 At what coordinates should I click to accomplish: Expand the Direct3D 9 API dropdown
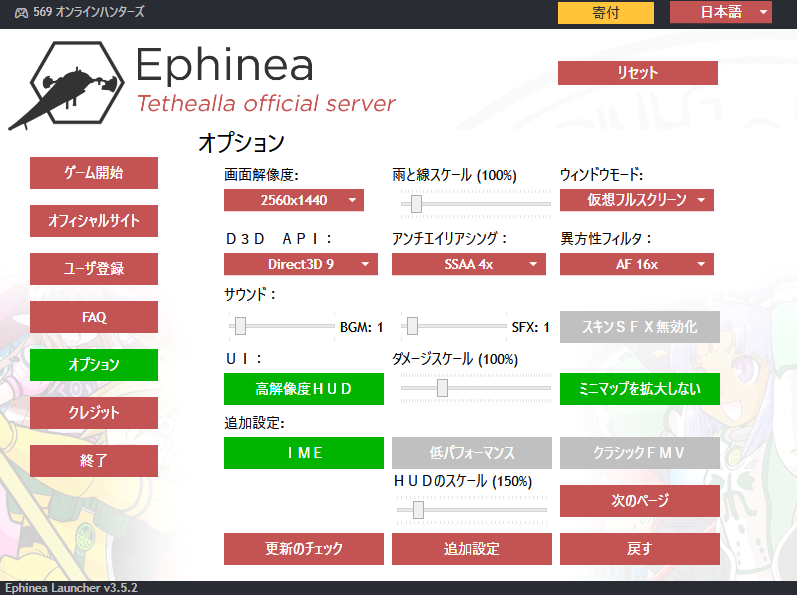coord(300,264)
